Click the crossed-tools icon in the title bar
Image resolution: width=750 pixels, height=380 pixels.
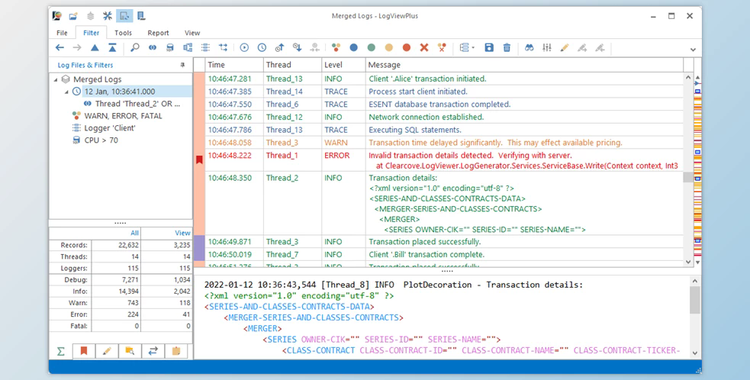click(107, 16)
